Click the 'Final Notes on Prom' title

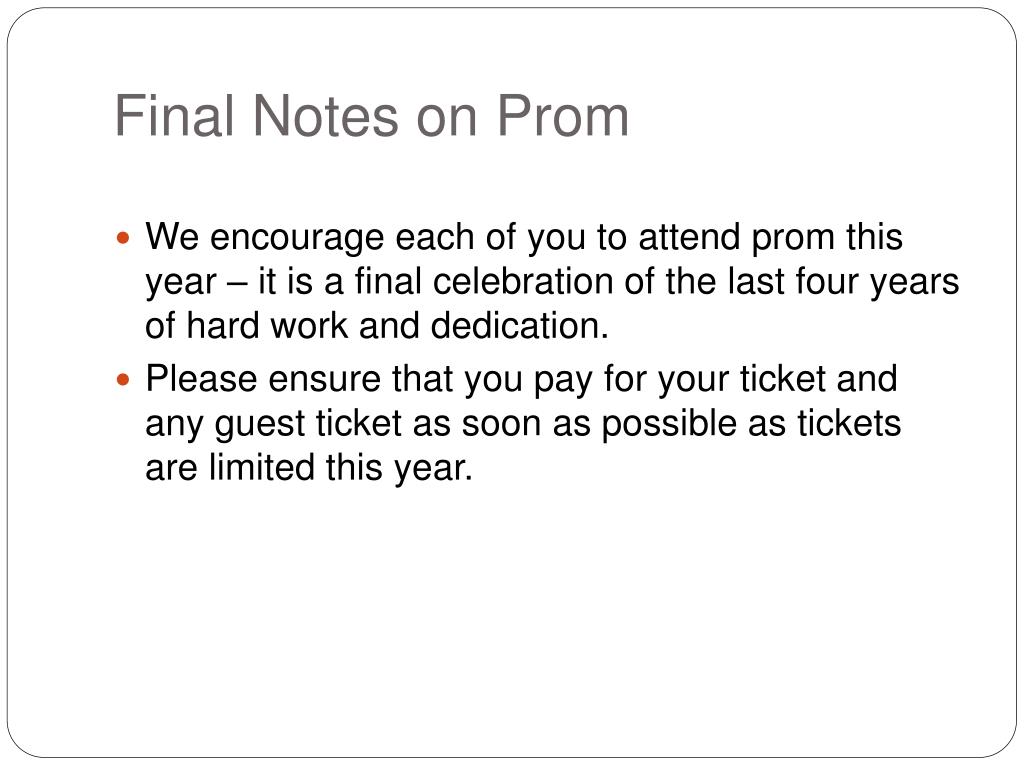[372, 116]
